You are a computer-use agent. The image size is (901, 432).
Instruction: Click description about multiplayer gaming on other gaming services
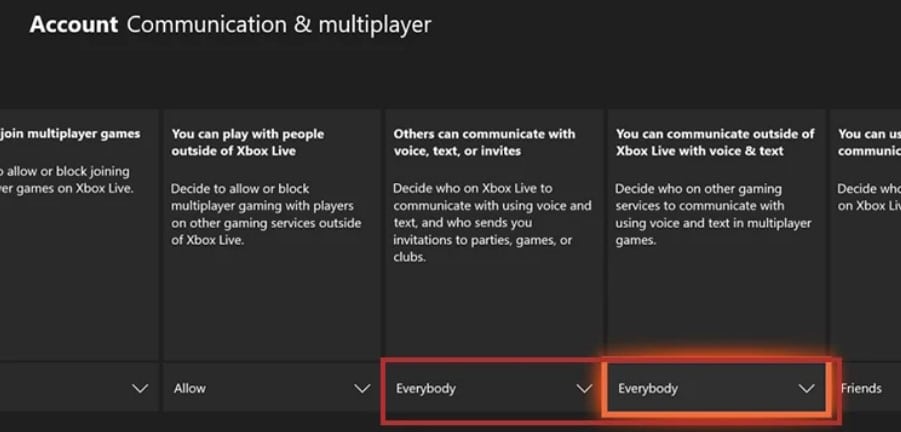[x=266, y=214]
